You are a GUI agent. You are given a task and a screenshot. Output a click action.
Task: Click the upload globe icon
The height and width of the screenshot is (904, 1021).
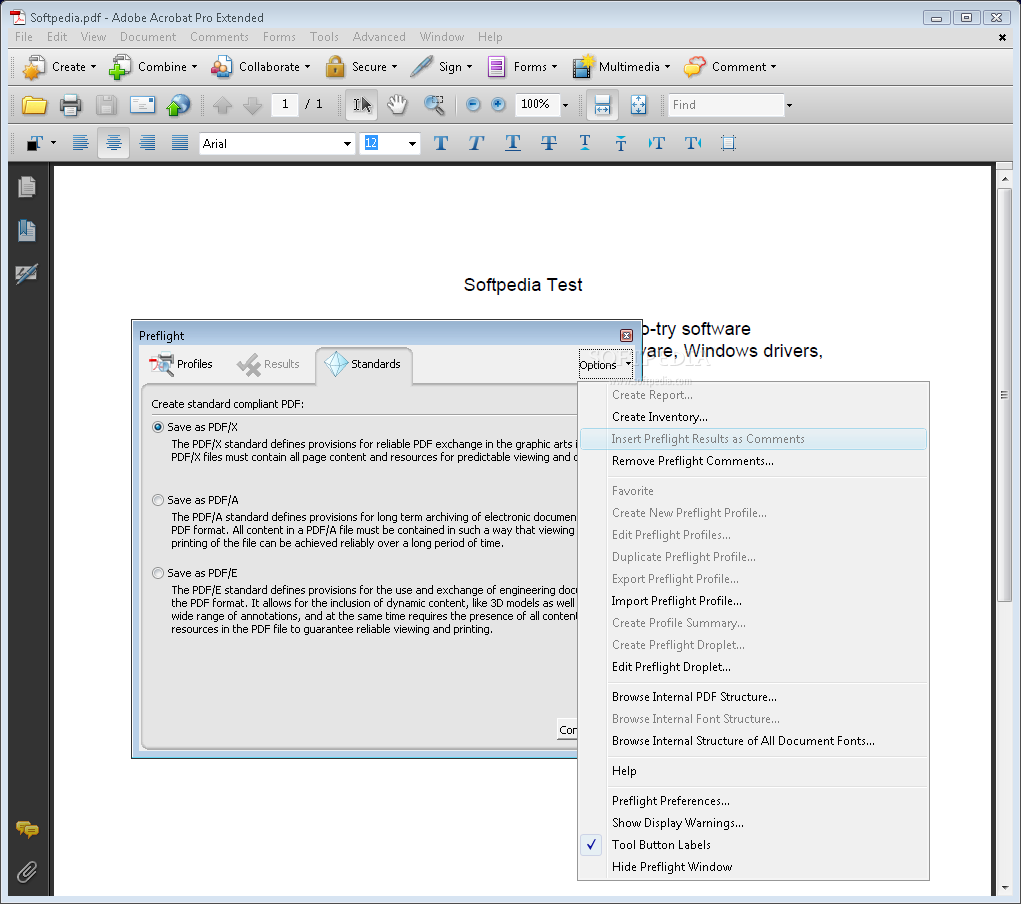click(178, 105)
